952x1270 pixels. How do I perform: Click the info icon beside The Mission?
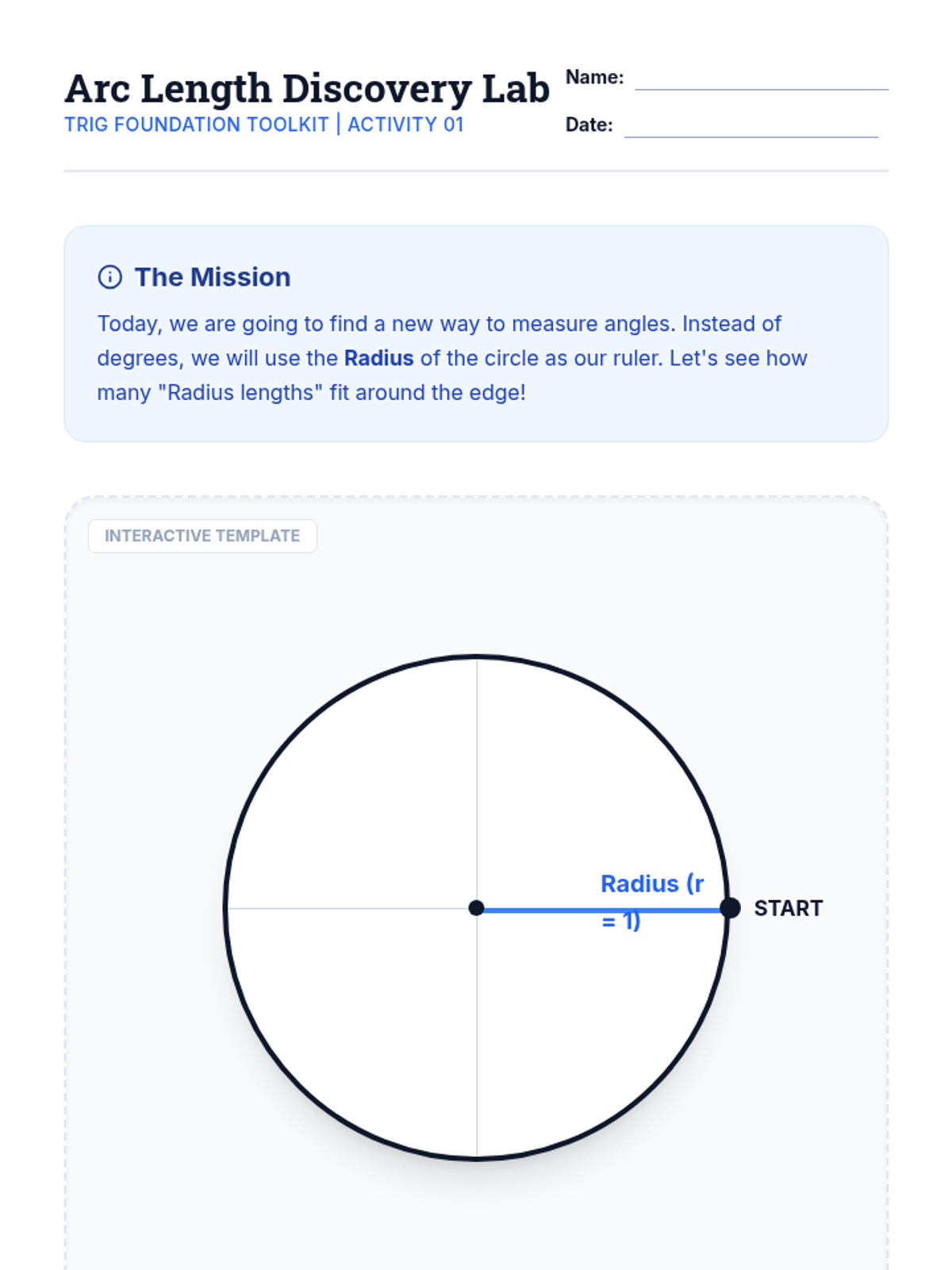click(x=109, y=277)
